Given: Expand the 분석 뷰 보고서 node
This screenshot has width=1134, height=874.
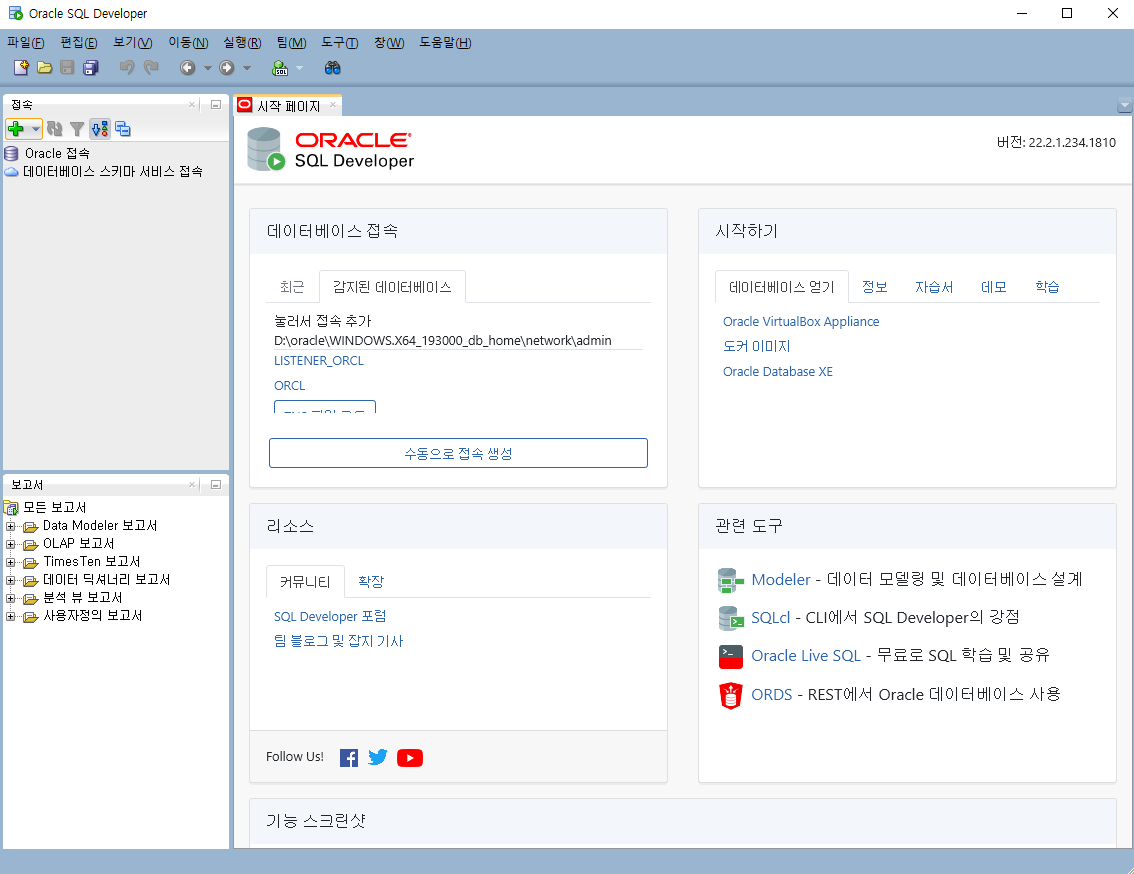Looking at the screenshot, I should coord(10,598).
